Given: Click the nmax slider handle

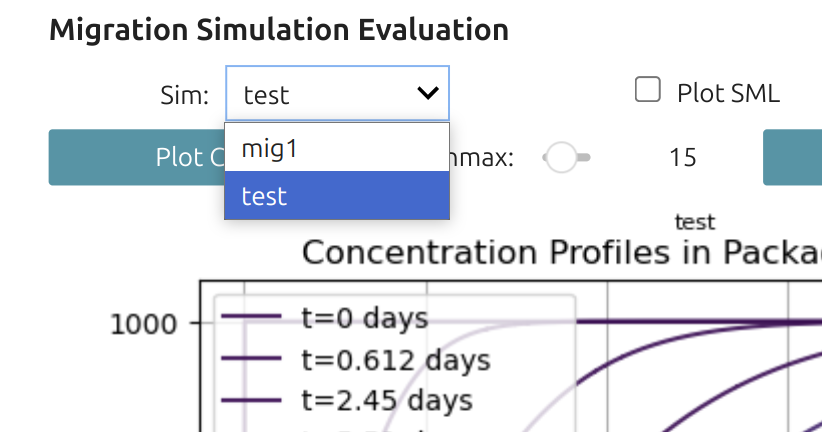Looking at the screenshot, I should coord(561,157).
